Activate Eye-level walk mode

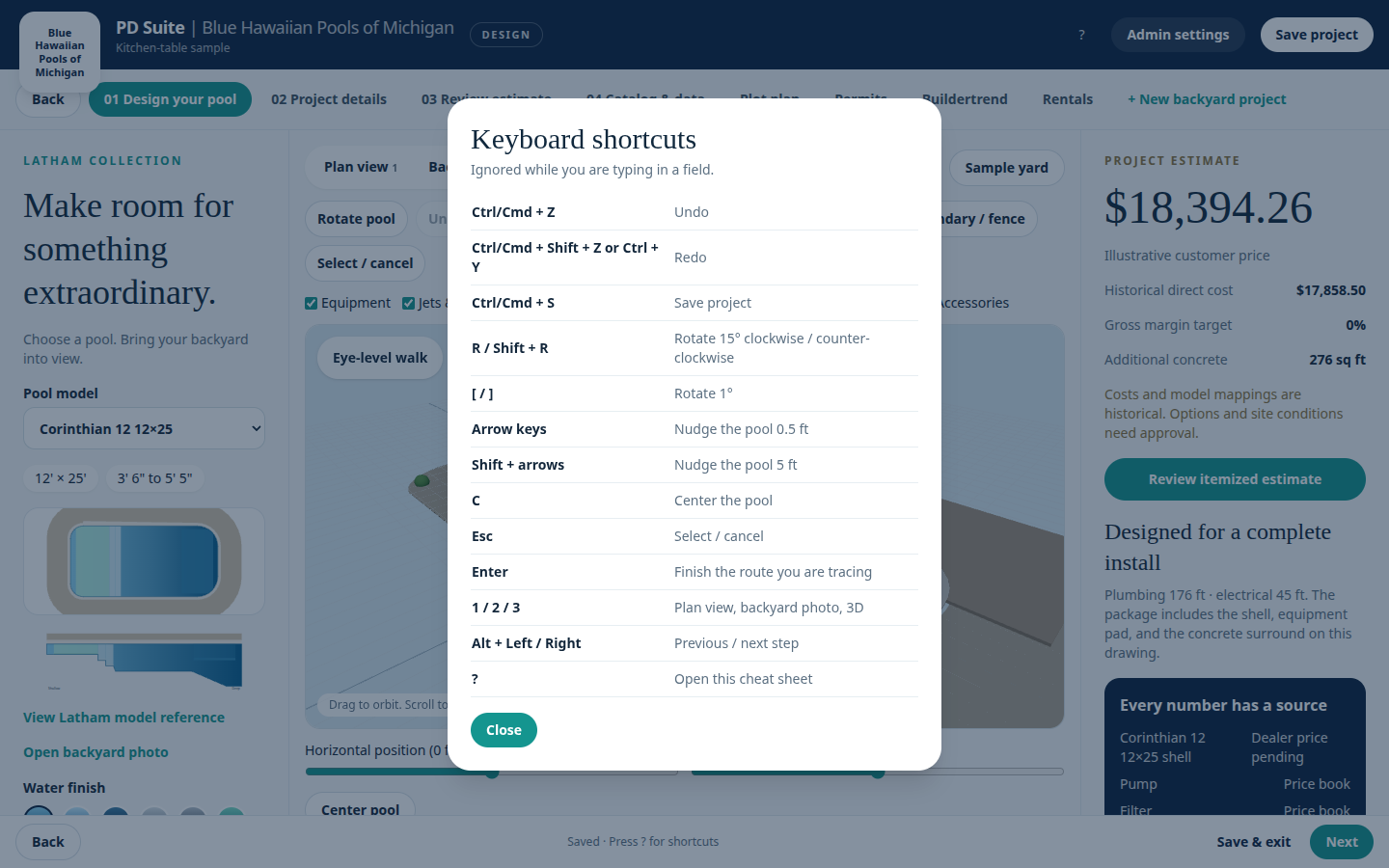point(380,358)
